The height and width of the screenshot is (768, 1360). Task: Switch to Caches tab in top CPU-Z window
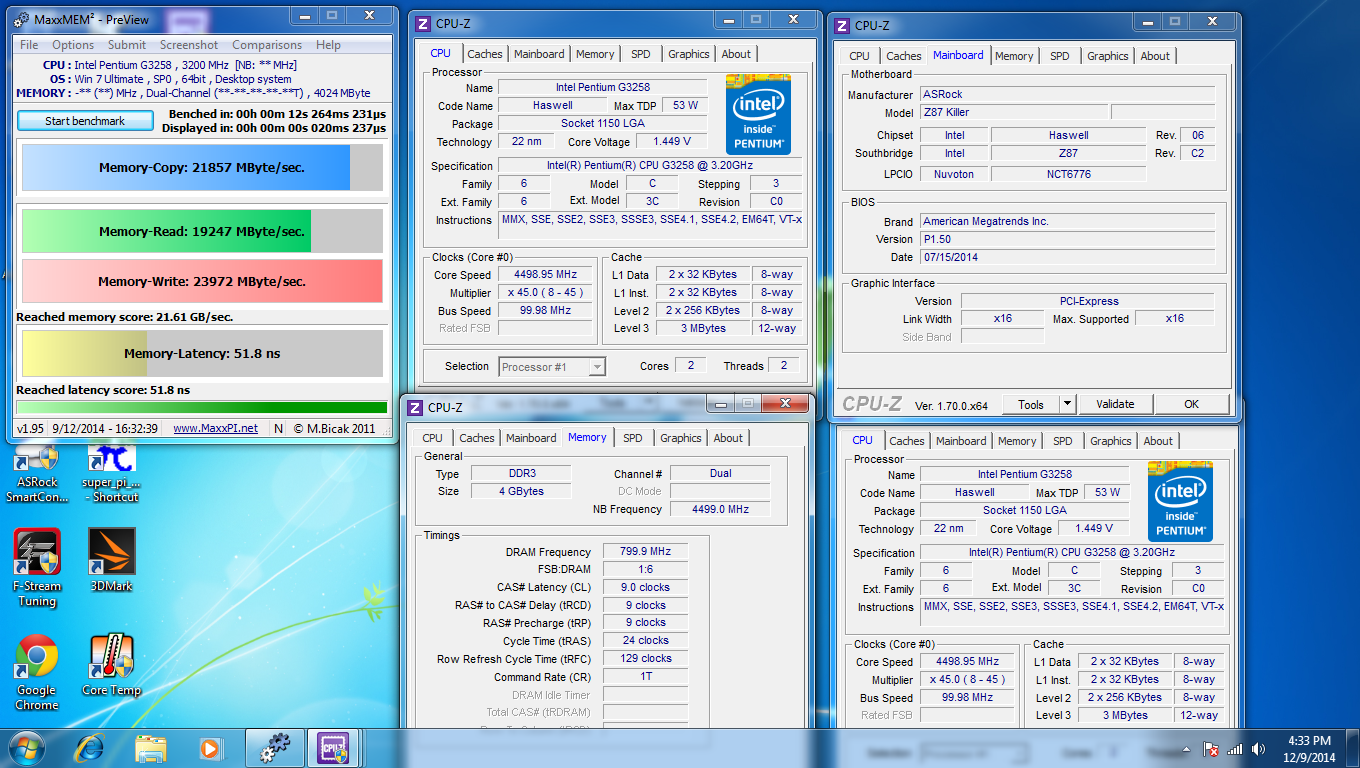485,54
